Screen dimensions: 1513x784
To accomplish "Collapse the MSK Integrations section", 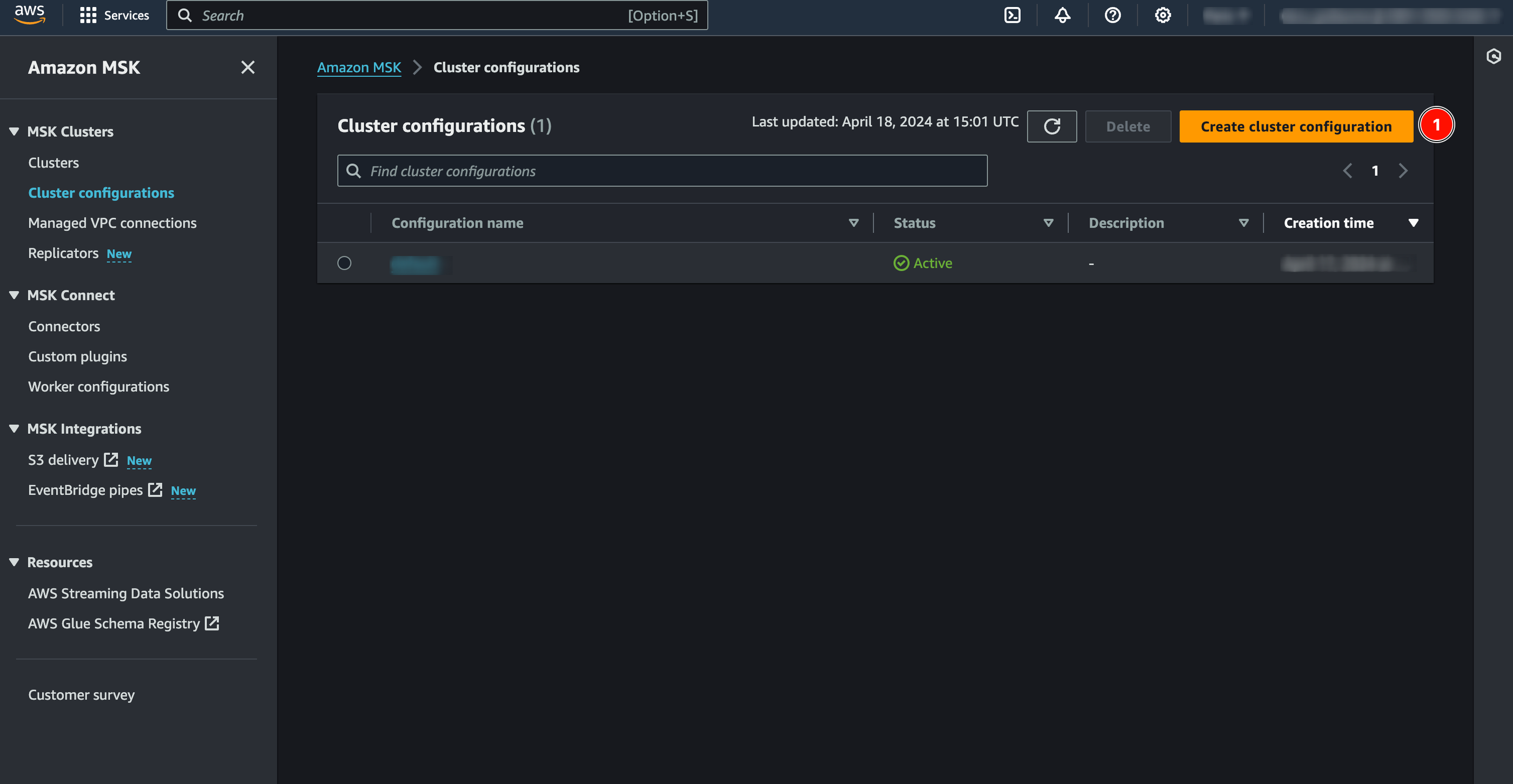I will (x=14, y=428).
